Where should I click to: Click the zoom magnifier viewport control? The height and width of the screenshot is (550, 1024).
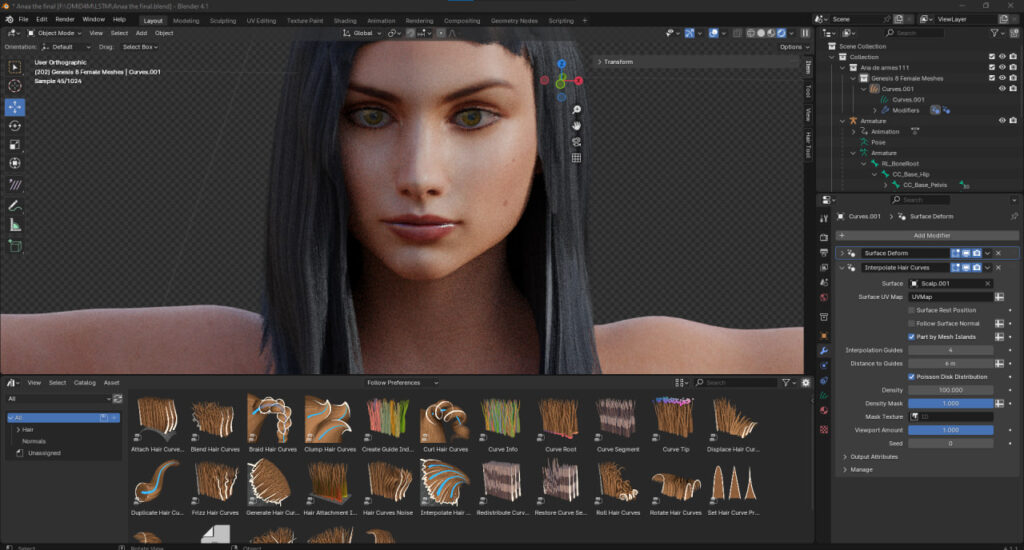(x=576, y=110)
